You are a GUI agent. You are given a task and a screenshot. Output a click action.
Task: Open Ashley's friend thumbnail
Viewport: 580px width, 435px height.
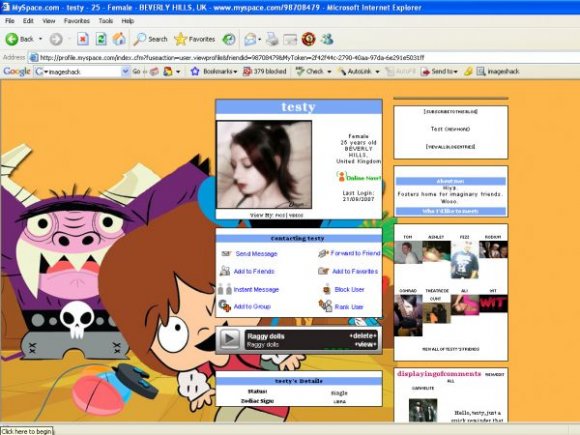tap(436, 251)
